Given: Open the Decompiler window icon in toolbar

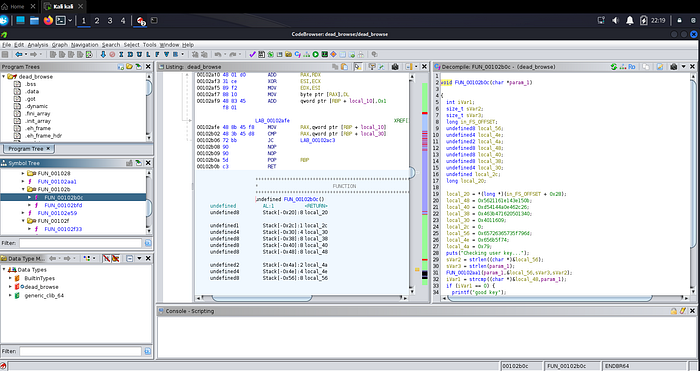Looking at the screenshot, I should click(297, 54).
